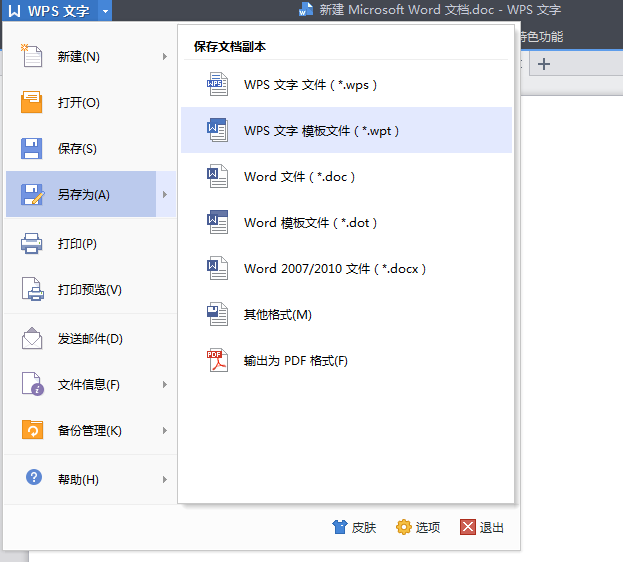The image size is (623, 562).
Task: Open 其他格式(M) save option
Action: (x=277, y=315)
